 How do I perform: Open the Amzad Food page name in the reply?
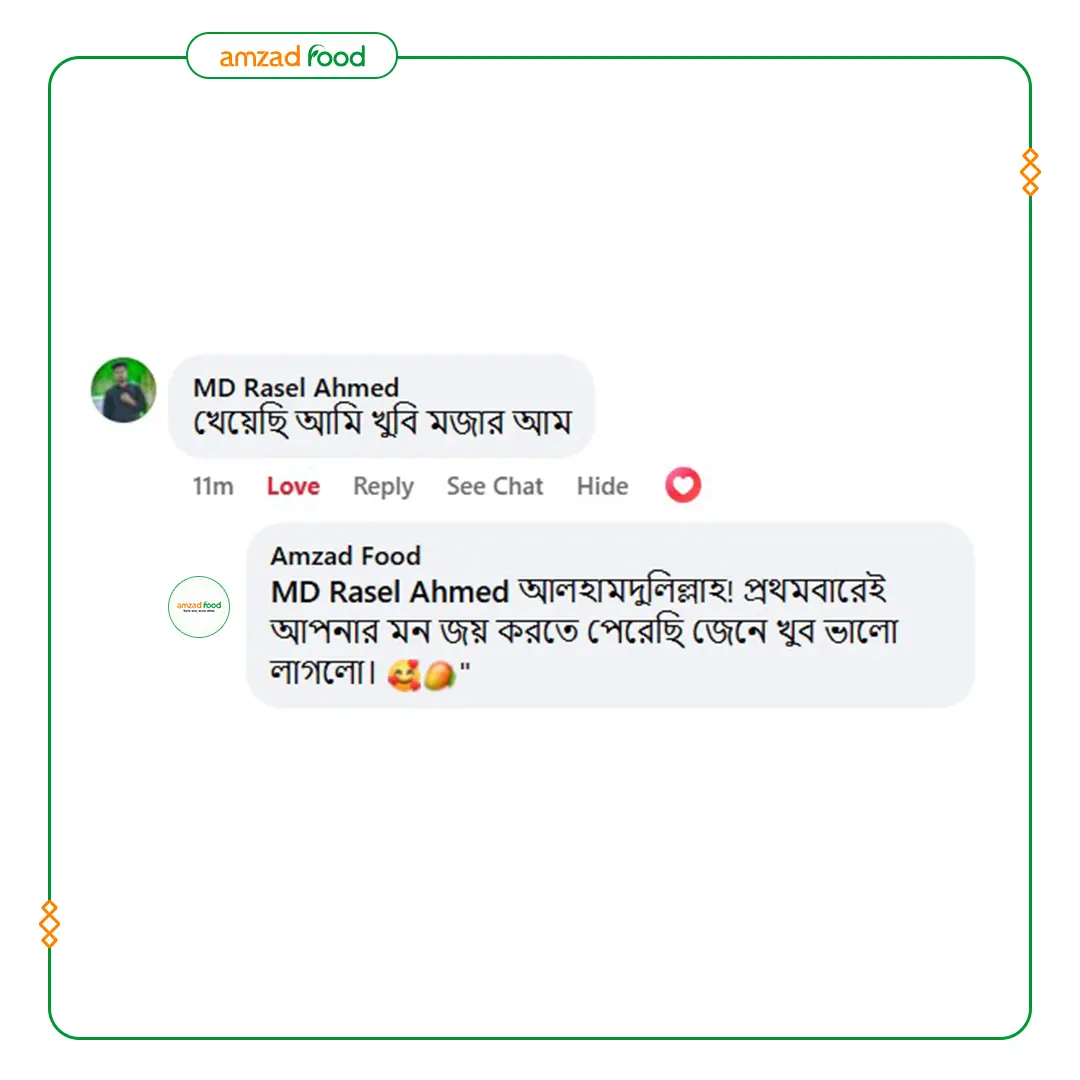345,556
